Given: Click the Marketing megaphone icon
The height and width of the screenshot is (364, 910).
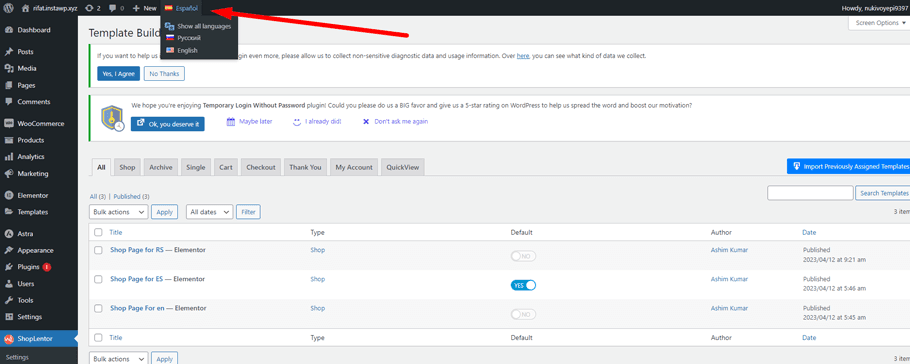Looking at the screenshot, I should [9, 174].
